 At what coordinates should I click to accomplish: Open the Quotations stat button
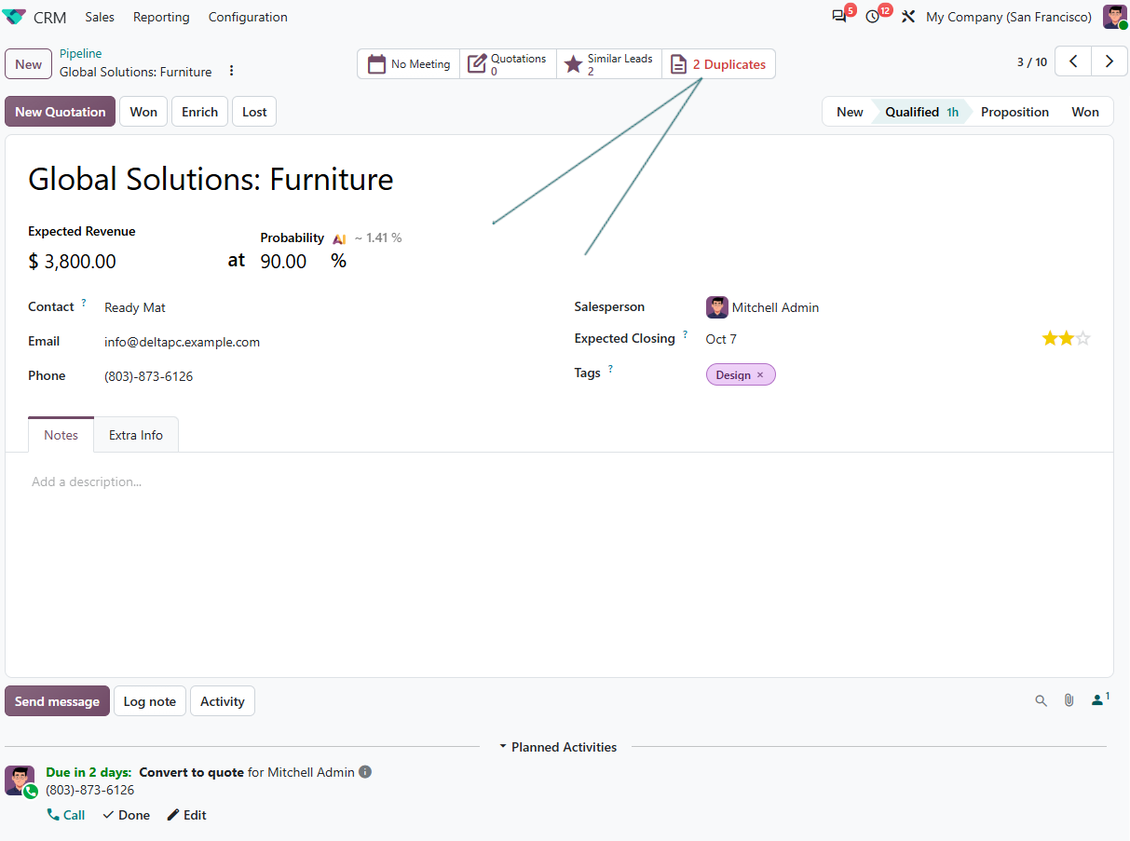point(508,64)
